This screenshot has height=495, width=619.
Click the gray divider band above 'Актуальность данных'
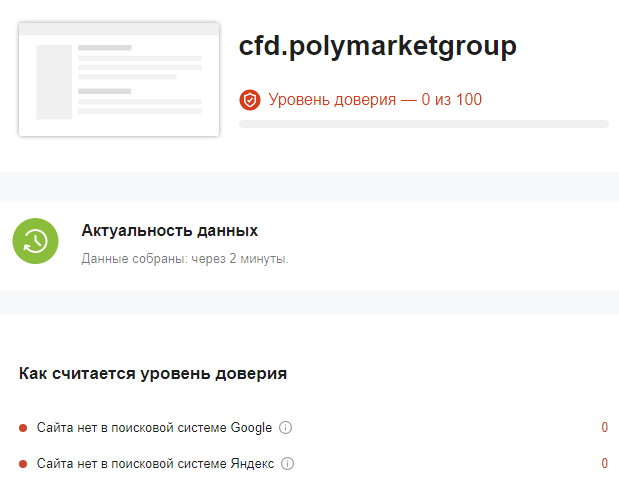point(309,187)
